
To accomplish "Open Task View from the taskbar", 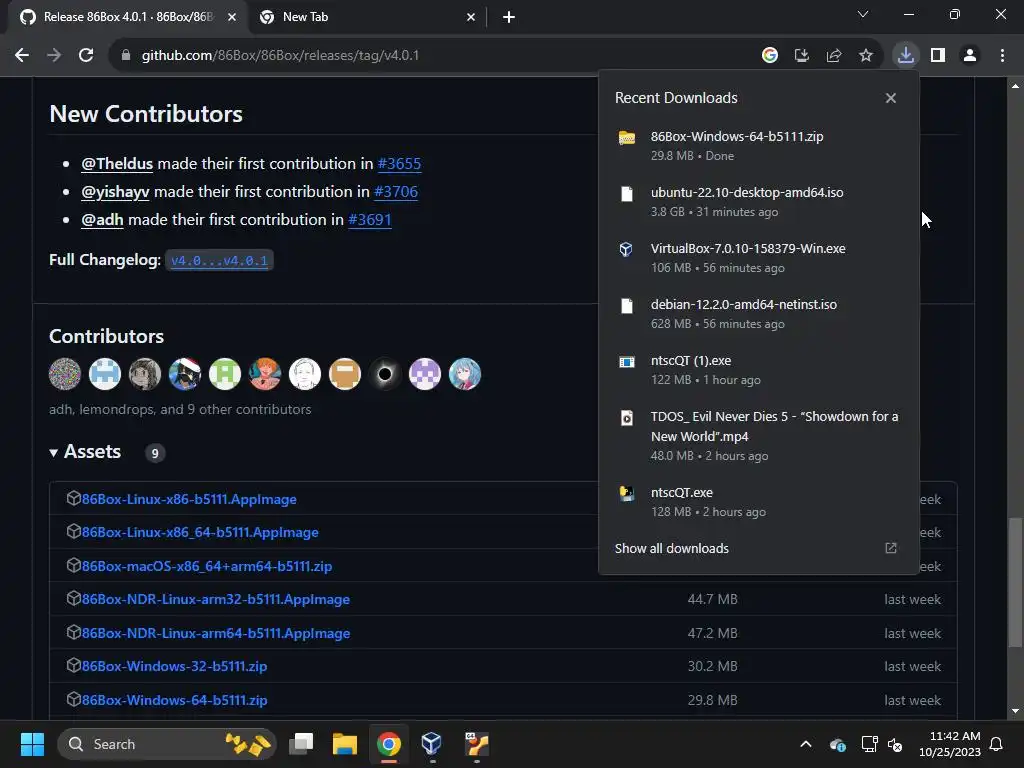I will point(302,744).
